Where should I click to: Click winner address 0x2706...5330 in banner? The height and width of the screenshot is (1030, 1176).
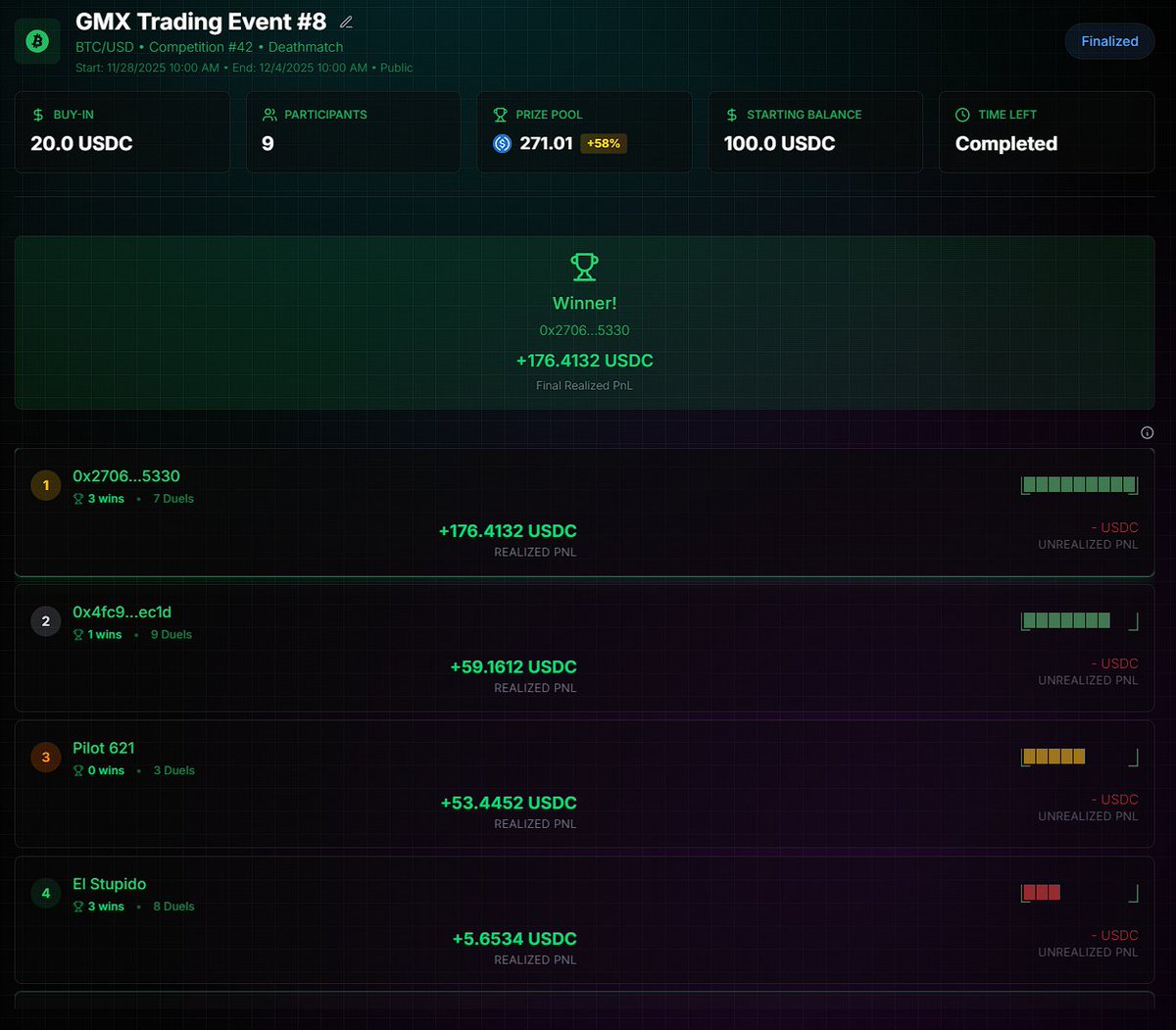point(584,330)
